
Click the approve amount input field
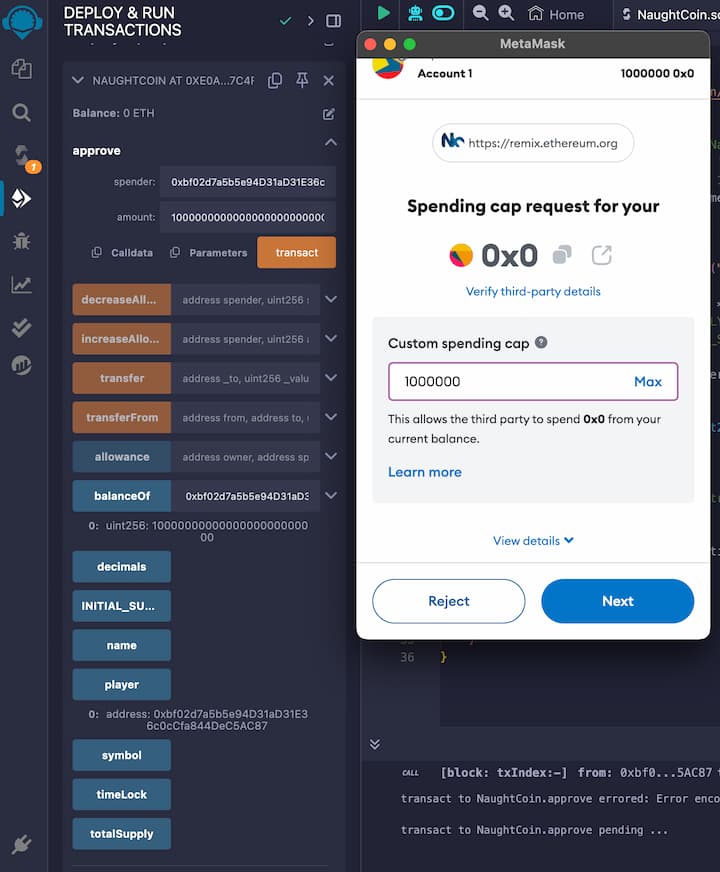pos(247,217)
